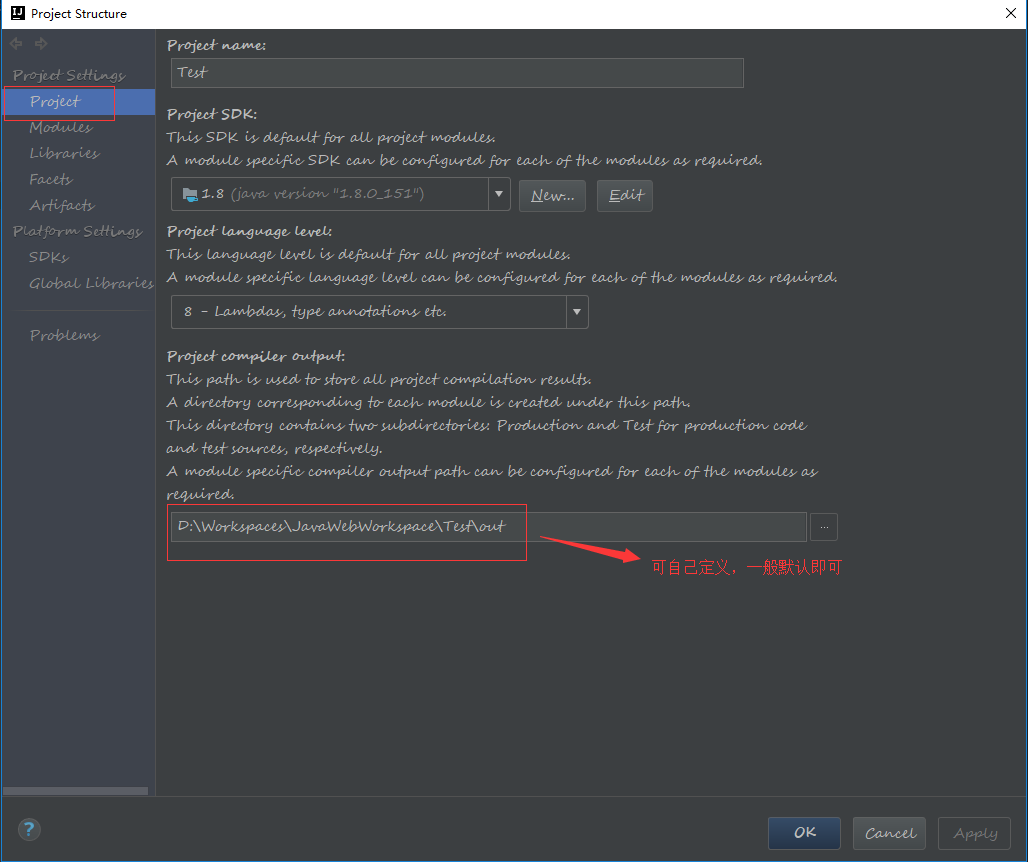Click the Cancel button
Screen dimensions: 1028x862
point(889,833)
